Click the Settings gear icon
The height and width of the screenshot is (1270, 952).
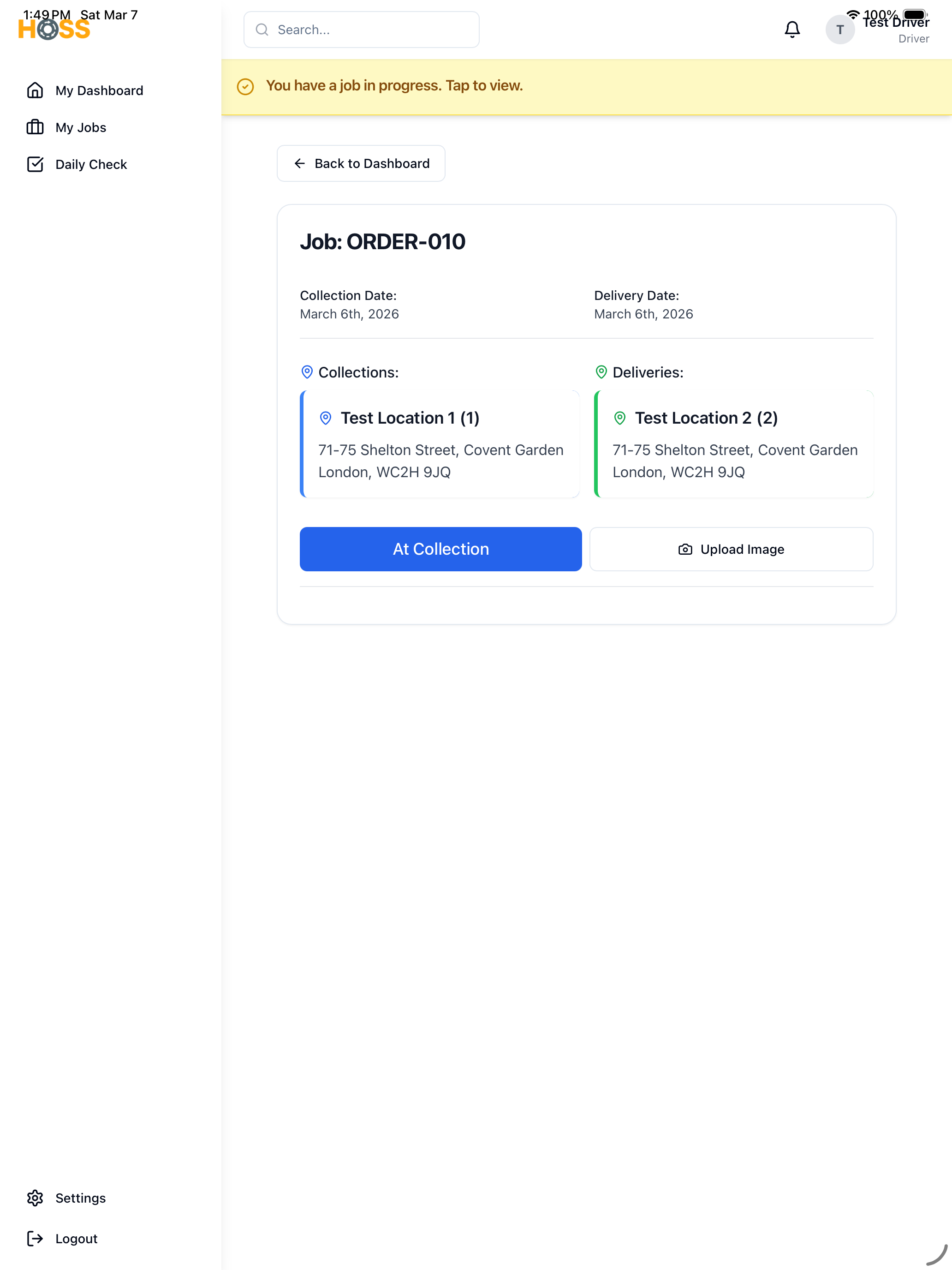[35, 1198]
